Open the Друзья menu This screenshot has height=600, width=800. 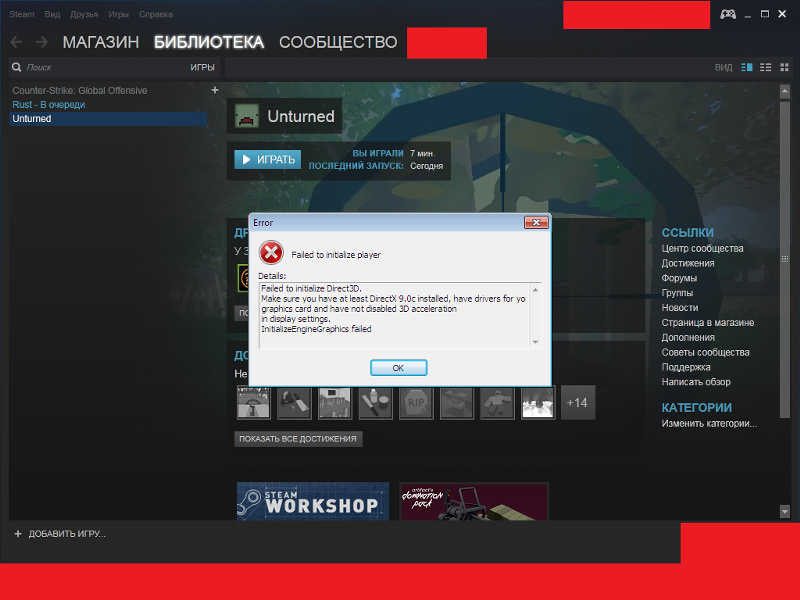coord(84,14)
